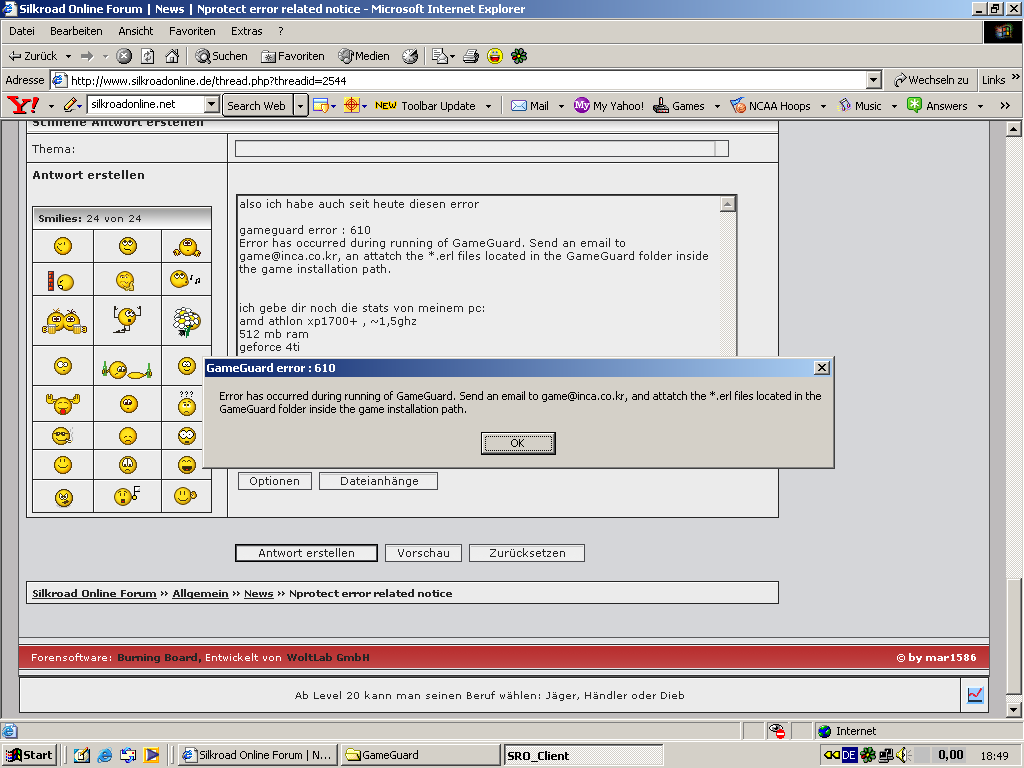The height and width of the screenshot is (768, 1024).
Task: Open the Yahoo search box dropdown
Action: tap(211, 105)
